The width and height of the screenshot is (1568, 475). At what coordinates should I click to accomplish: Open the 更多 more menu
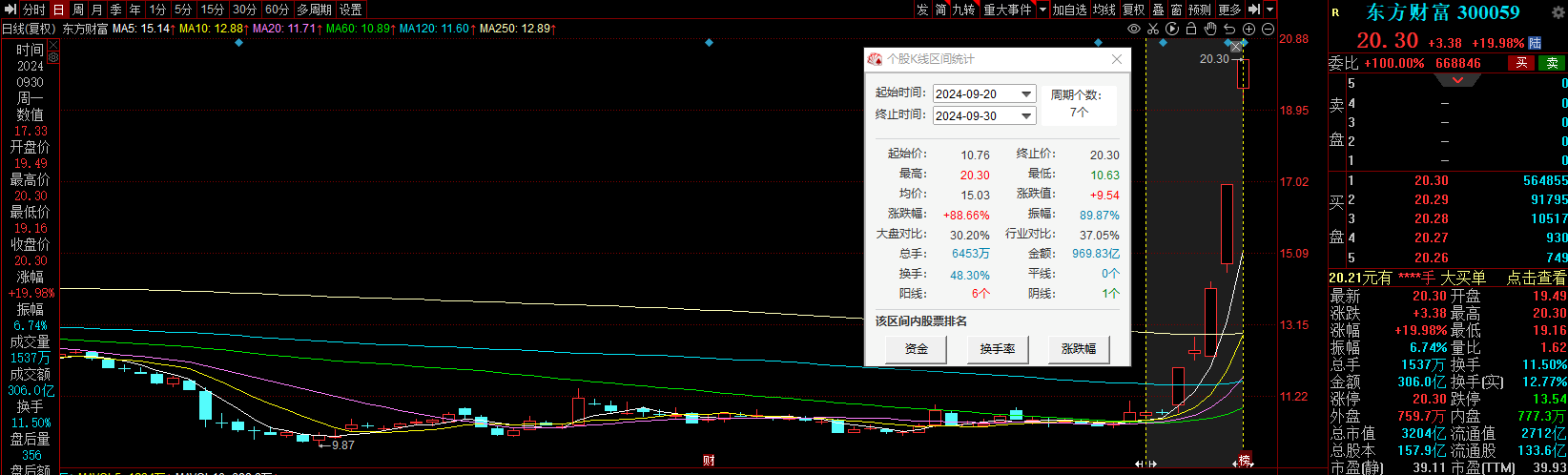(x=1229, y=10)
